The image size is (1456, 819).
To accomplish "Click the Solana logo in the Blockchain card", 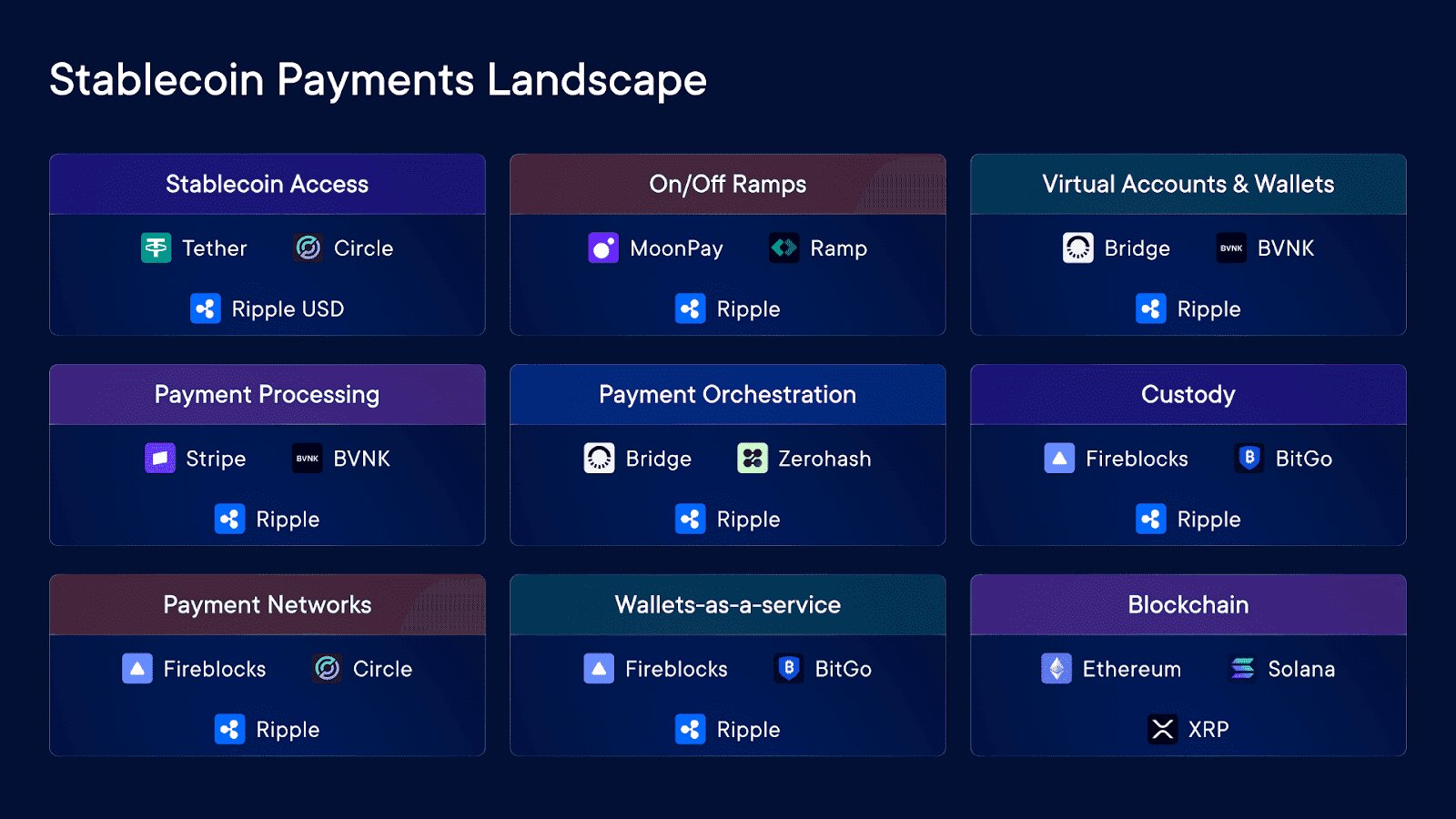I will tap(1241, 668).
